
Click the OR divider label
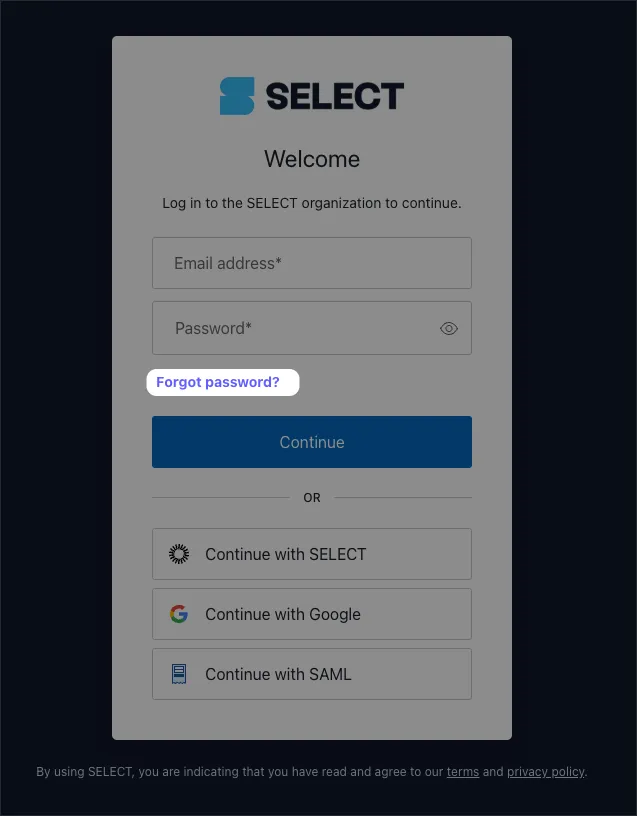[x=312, y=498]
